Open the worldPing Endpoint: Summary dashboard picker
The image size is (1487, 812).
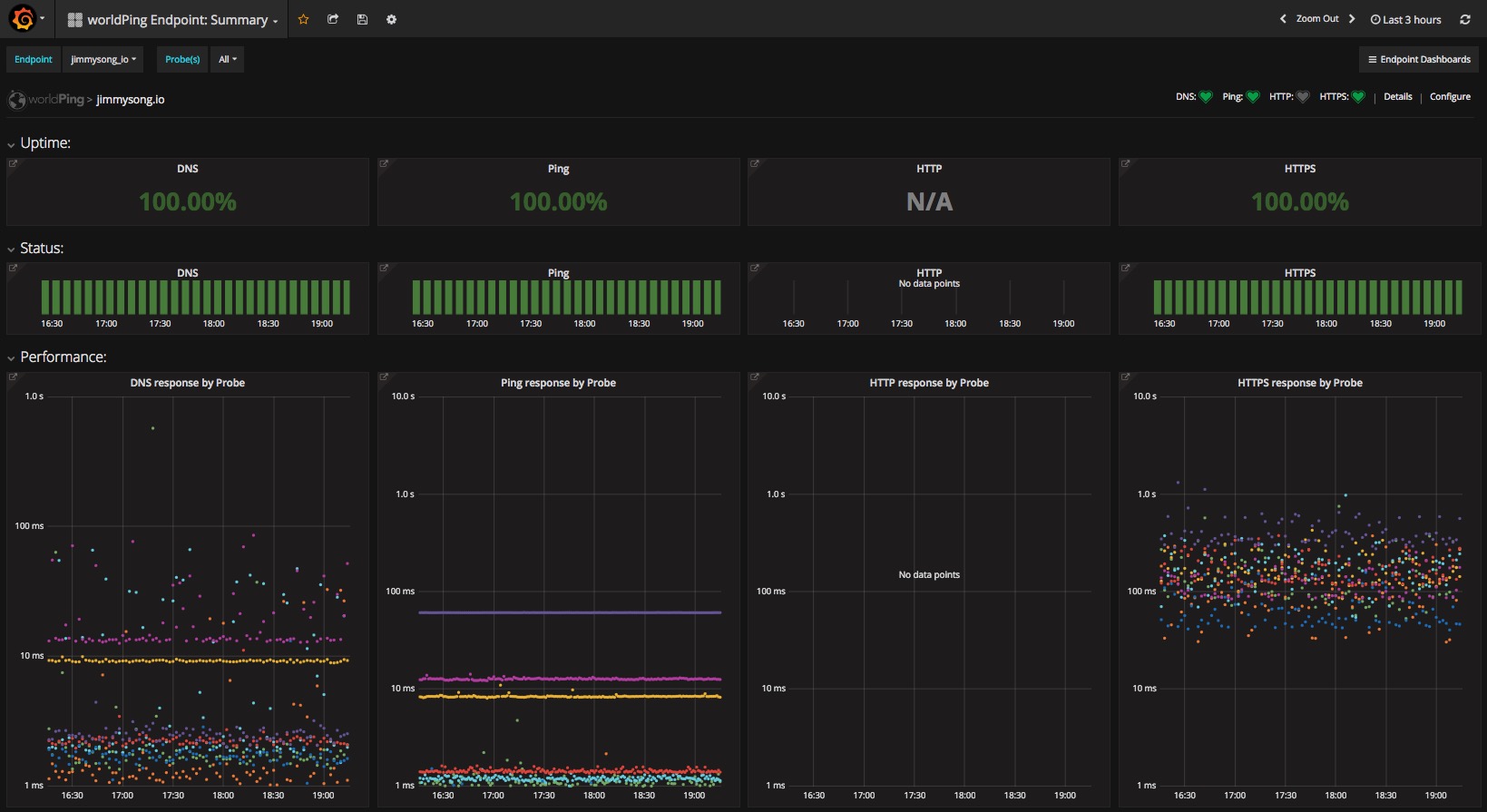click(173, 20)
